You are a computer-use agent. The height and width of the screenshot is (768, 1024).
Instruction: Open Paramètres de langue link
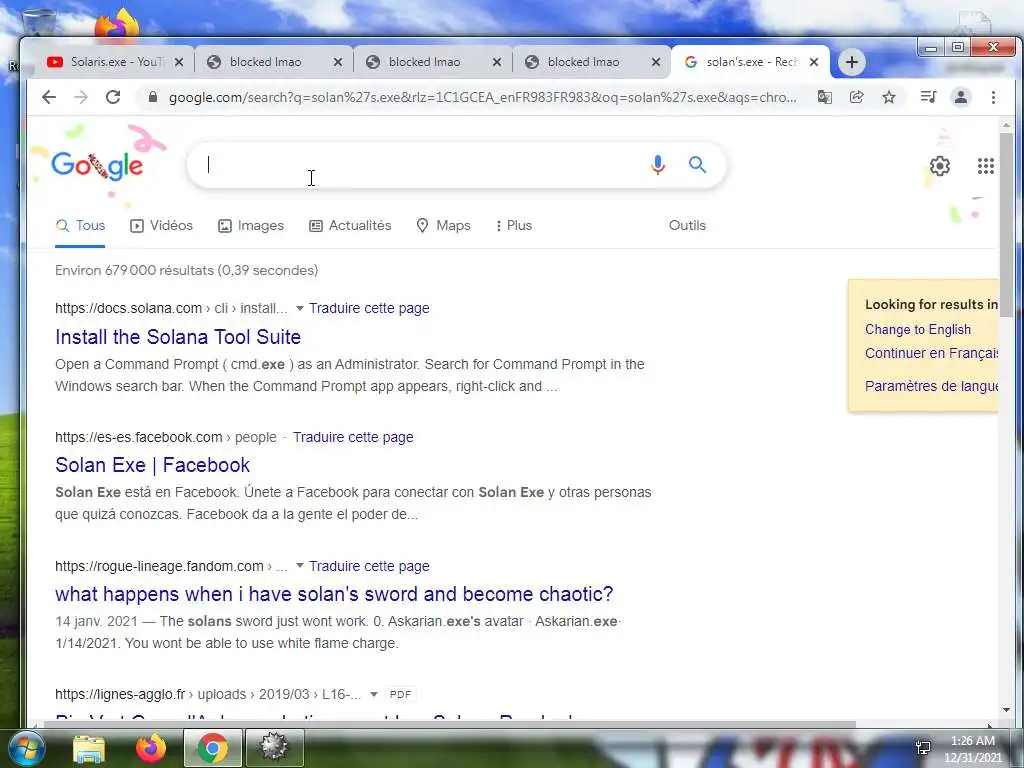[931, 386]
